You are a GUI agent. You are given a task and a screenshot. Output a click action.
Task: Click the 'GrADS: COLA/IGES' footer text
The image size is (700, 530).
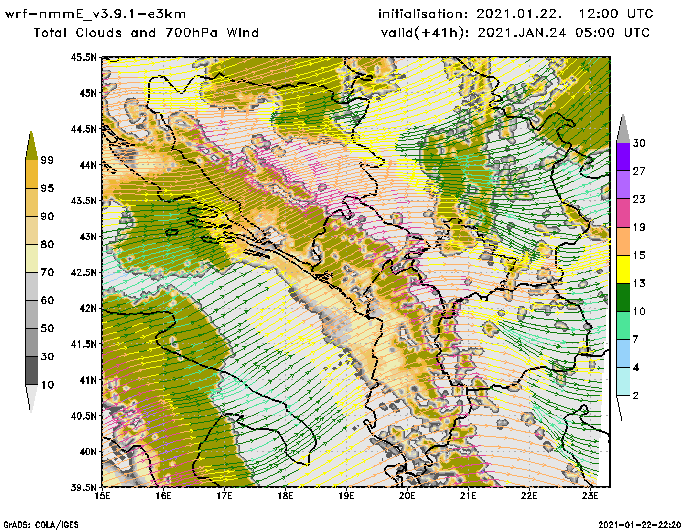pyautogui.click(x=41, y=525)
